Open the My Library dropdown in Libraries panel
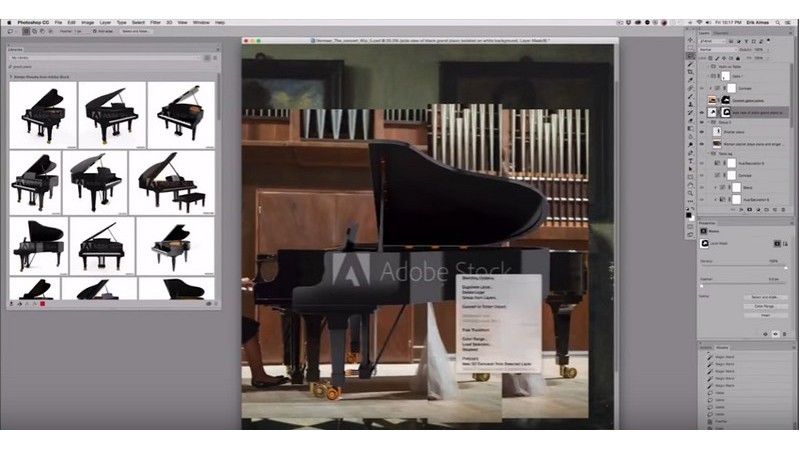The height and width of the screenshot is (450, 800). 106,58
